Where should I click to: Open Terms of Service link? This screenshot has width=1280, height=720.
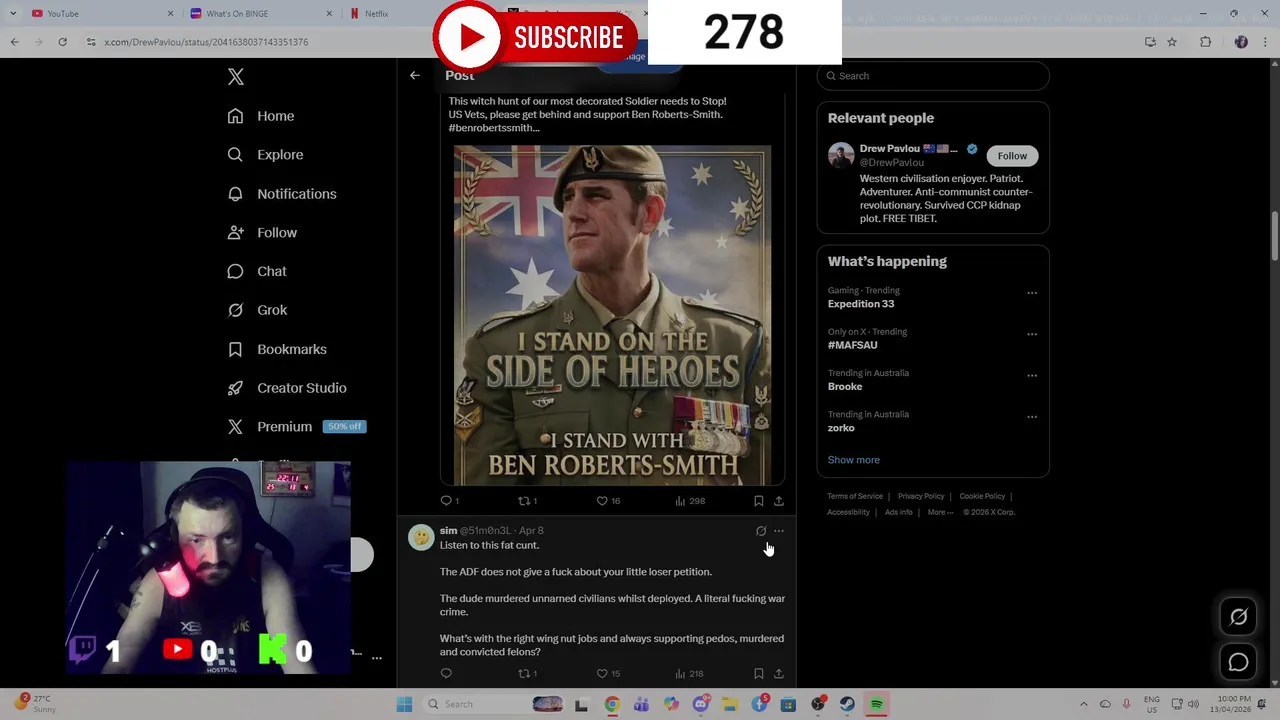click(855, 496)
